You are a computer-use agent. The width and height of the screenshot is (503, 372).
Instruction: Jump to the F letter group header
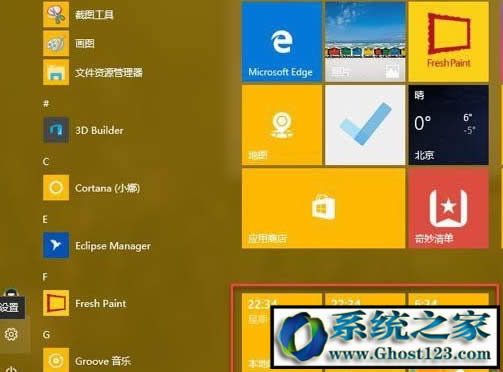45,277
